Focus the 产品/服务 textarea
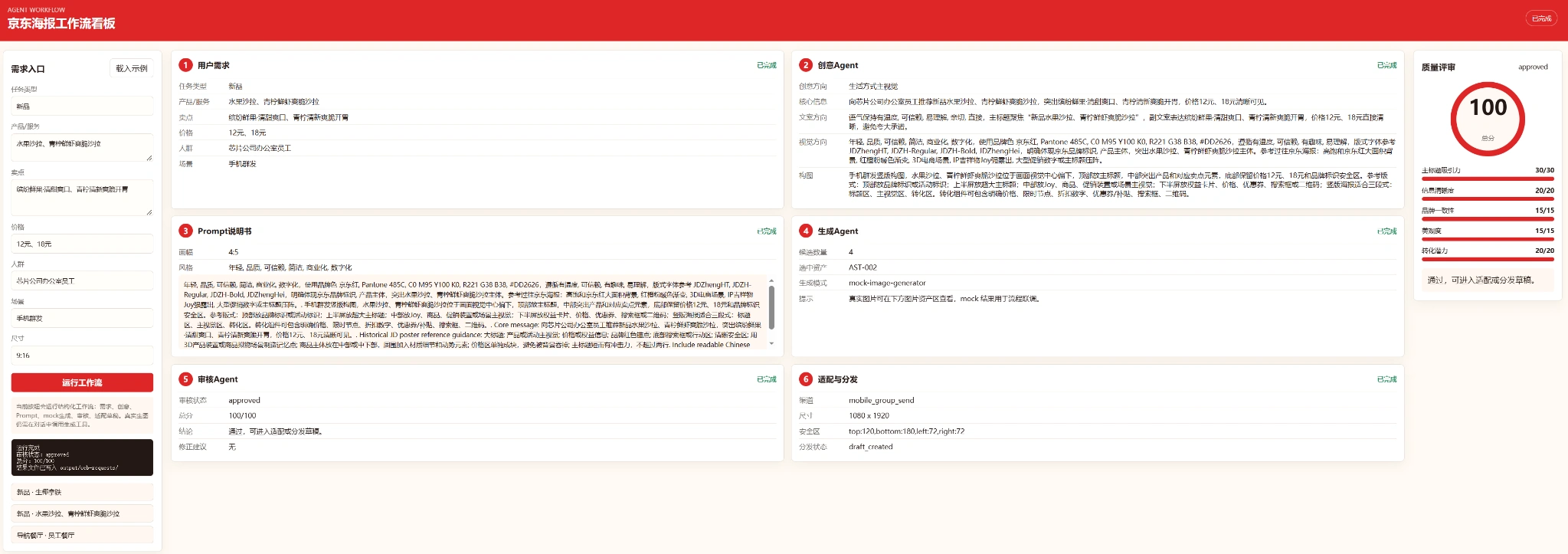Screen dimensions: 1568x554 tap(82, 147)
